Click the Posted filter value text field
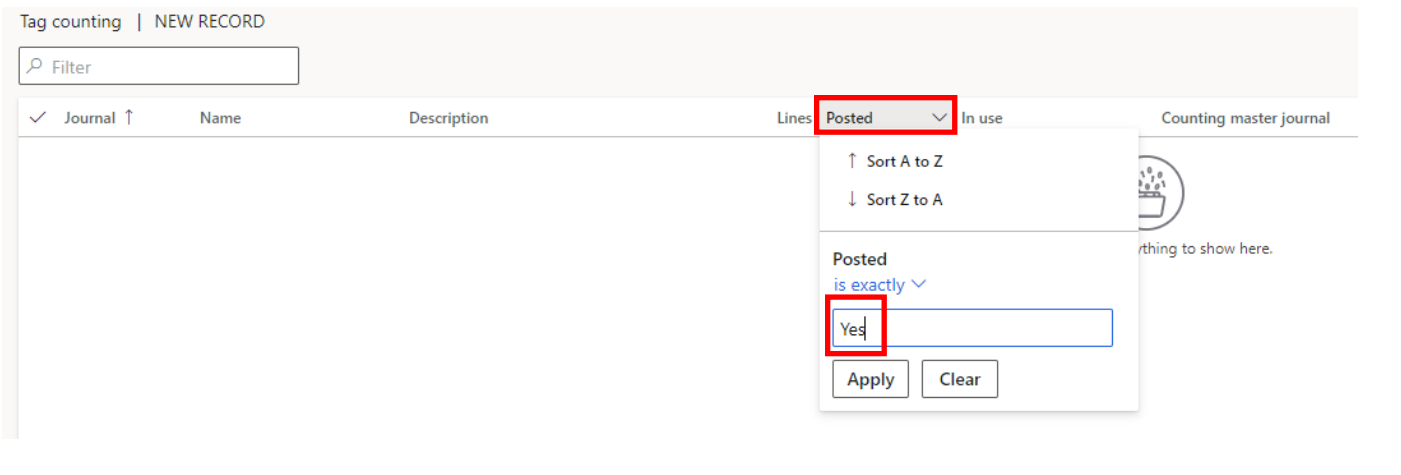The image size is (1401, 475). click(972, 328)
